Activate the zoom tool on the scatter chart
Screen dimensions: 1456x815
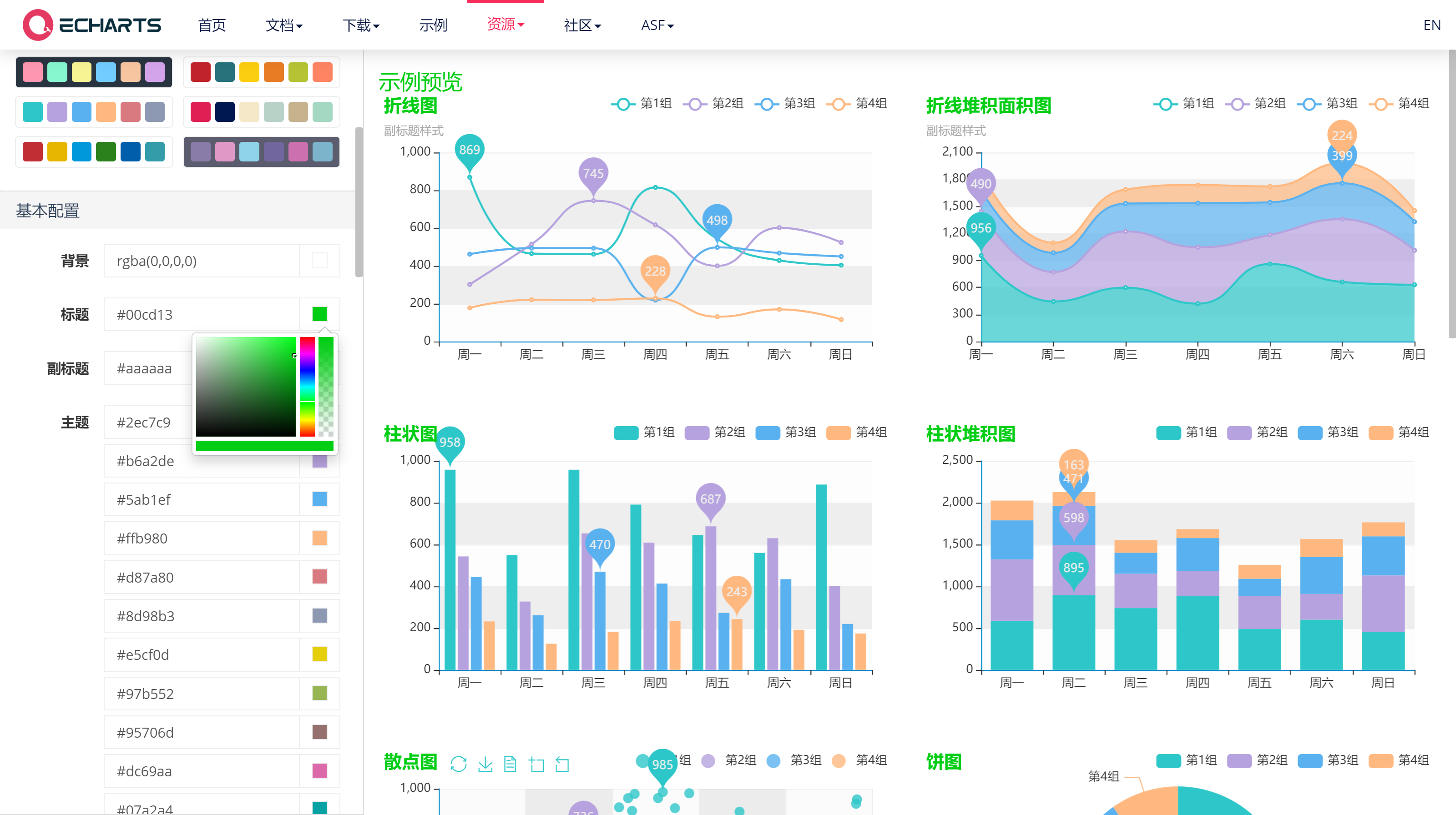(536, 764)
